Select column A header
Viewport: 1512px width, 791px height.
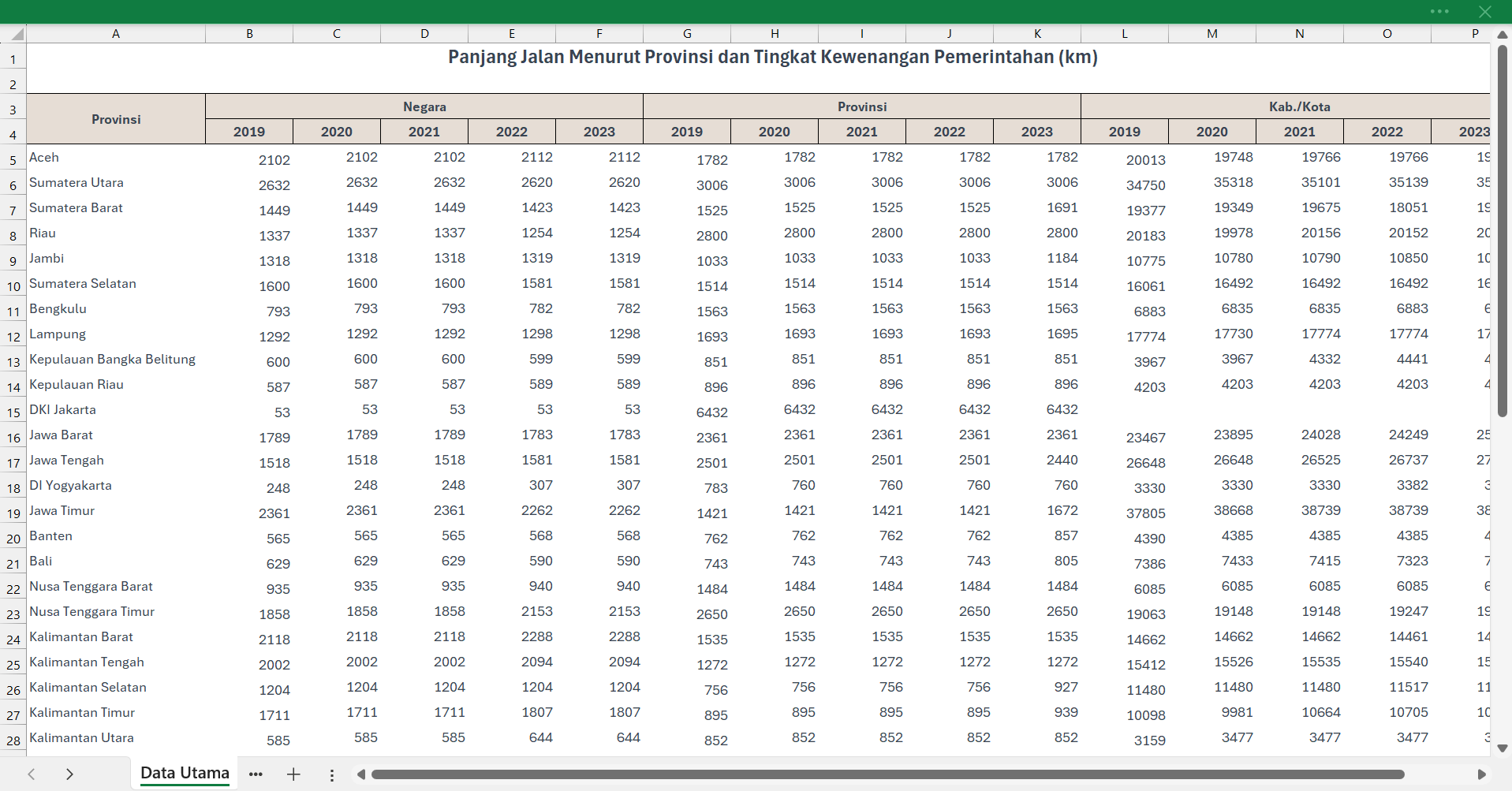tap(116, 34)
